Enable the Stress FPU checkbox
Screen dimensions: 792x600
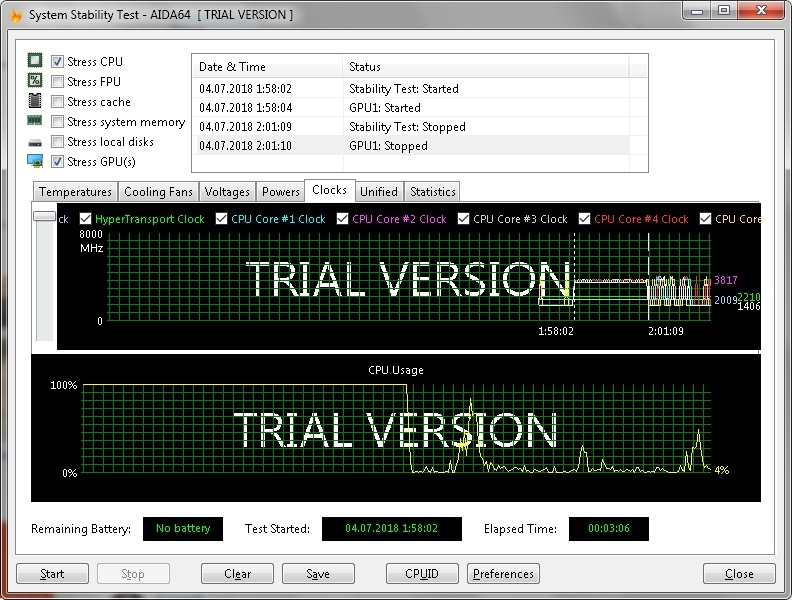pos(58,81)
